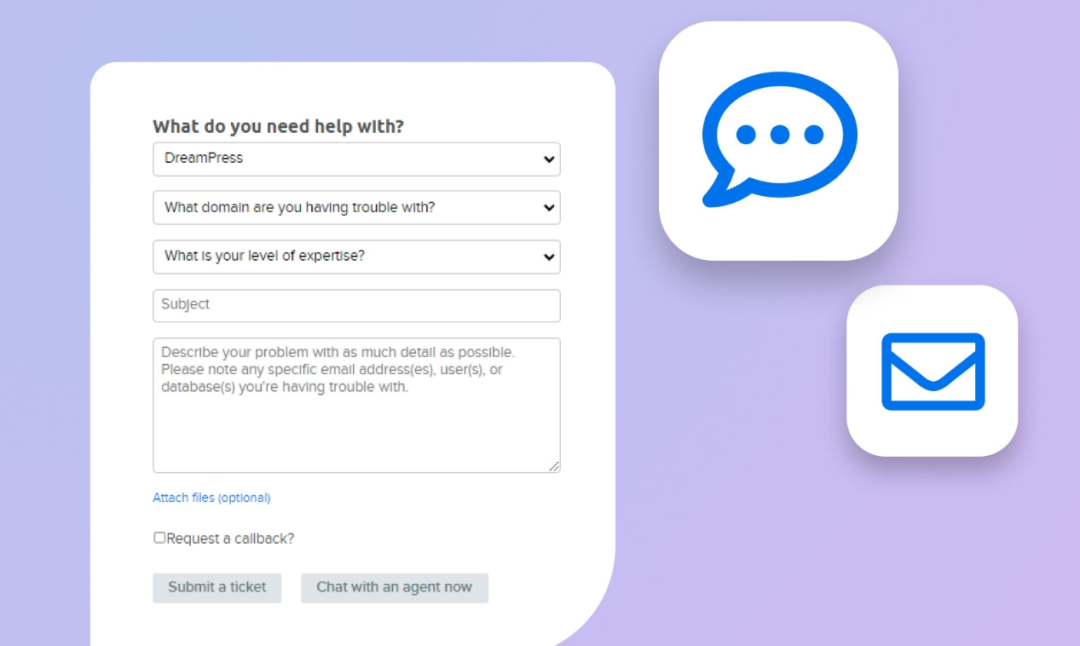Open "What is your level of expertise?" selector
The width and height of the screenshot is (1080, 646).
tap(356, 257)
